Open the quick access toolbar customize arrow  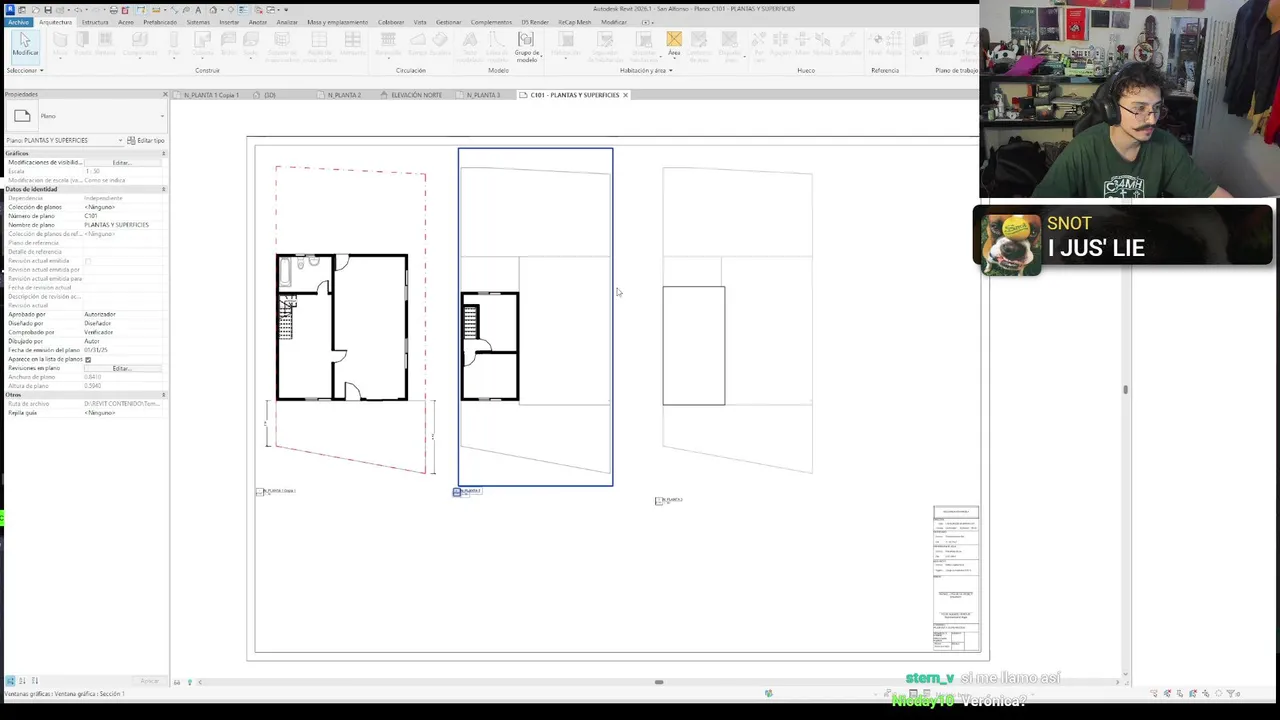pos(287,9)
